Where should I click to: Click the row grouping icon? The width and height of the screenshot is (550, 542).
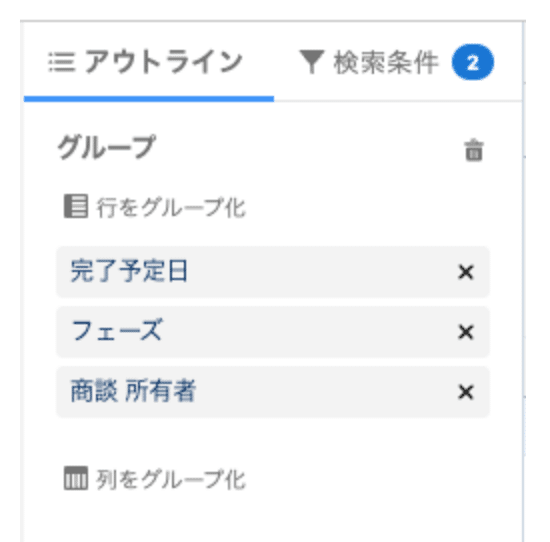pyautogui.click(x=76, y=206)
